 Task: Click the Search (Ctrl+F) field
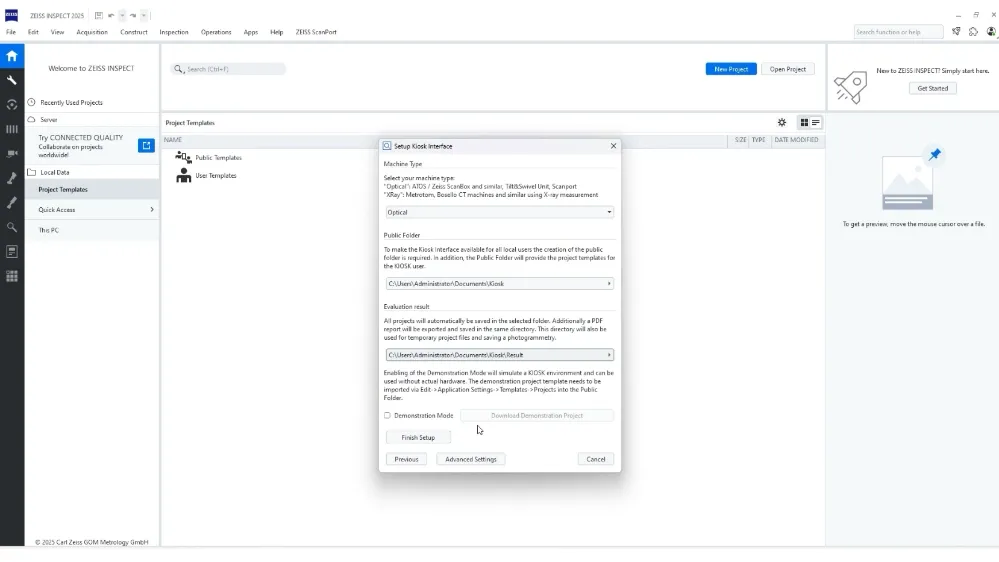[228, 69]
